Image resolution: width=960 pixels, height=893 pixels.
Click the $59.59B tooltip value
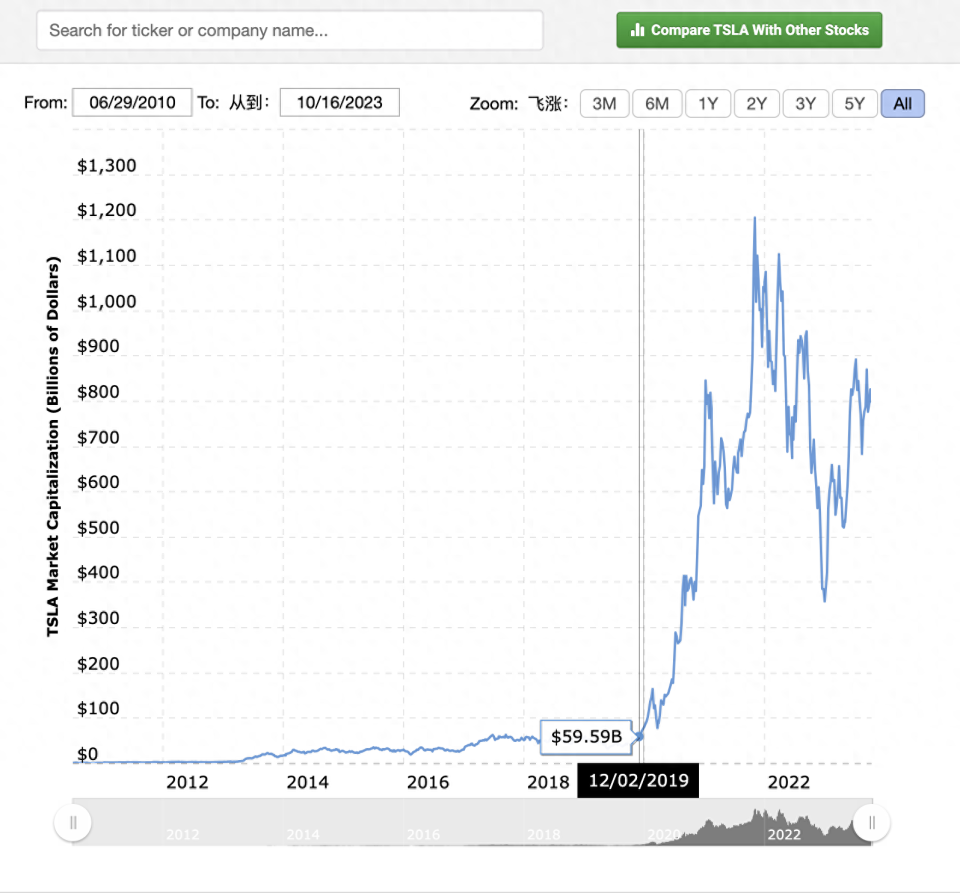(x=587, y=736)
